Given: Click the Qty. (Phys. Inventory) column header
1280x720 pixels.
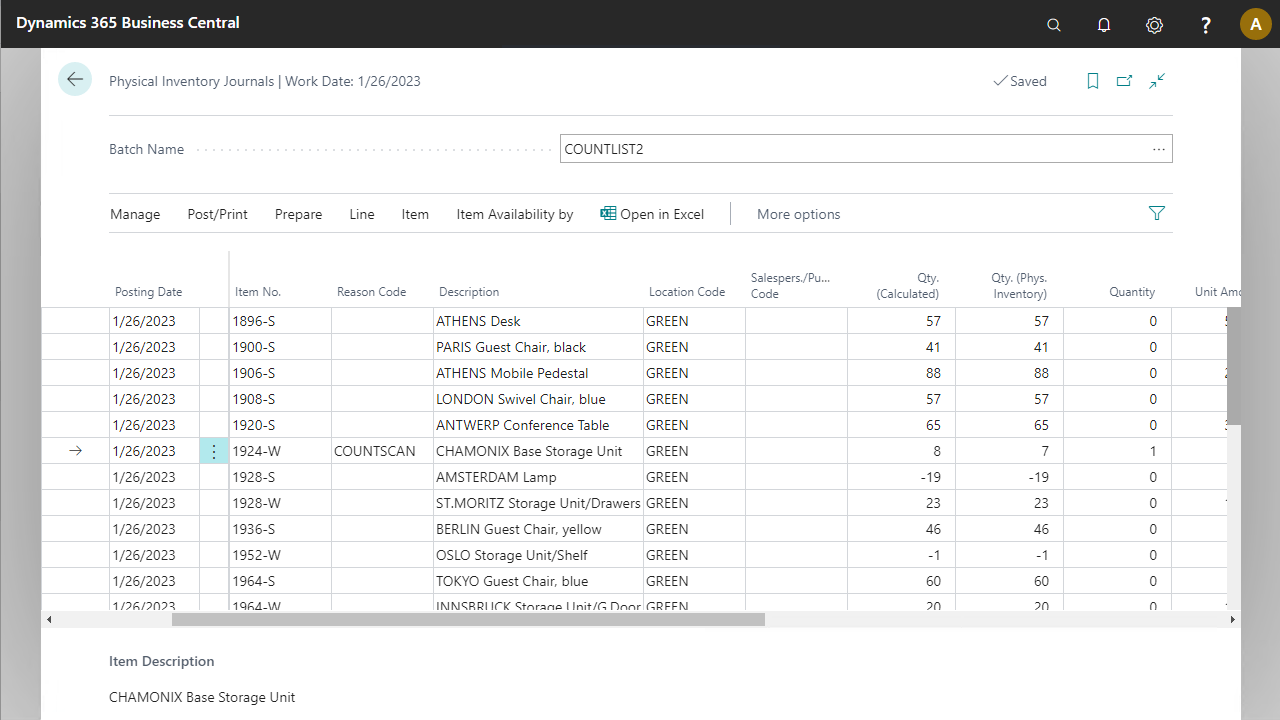Looking at the screenshot, I should point(1019,285).
